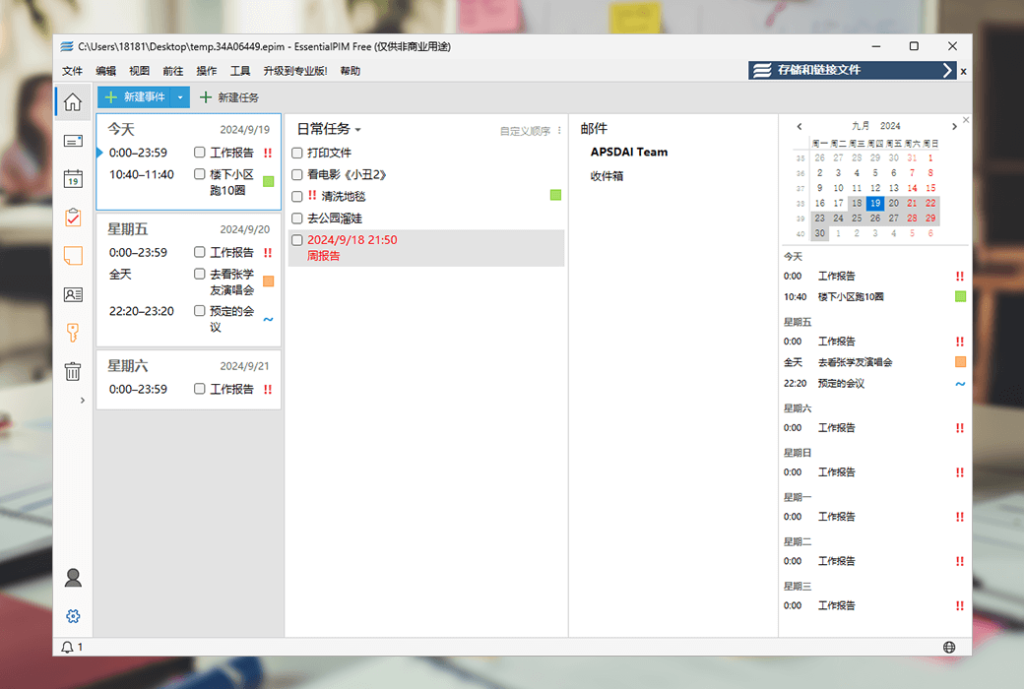Viewport: 1024px width, 689px height.
Task: Open the Calendar module icon
Action: coord(72,178)
